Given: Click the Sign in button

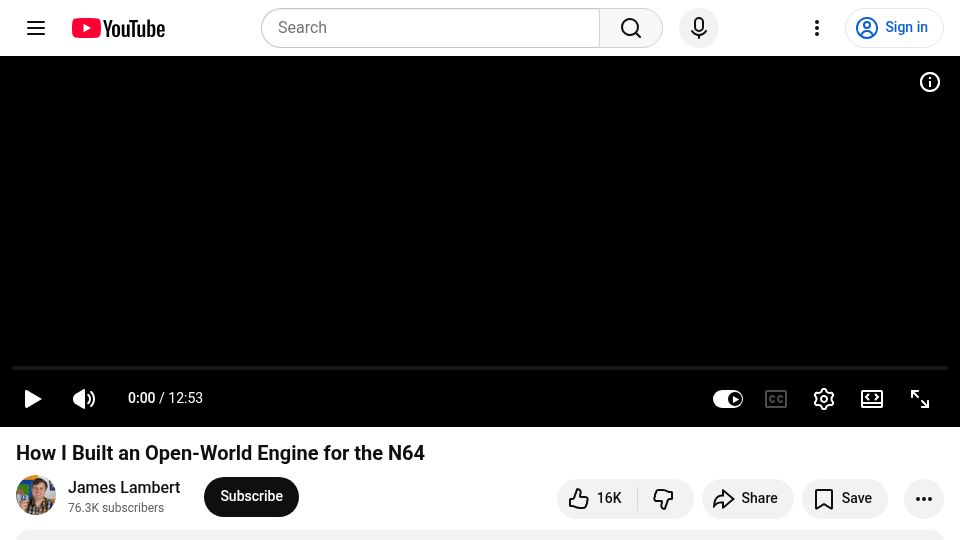Looking at the screenshot, I should [x=894, y=28].
